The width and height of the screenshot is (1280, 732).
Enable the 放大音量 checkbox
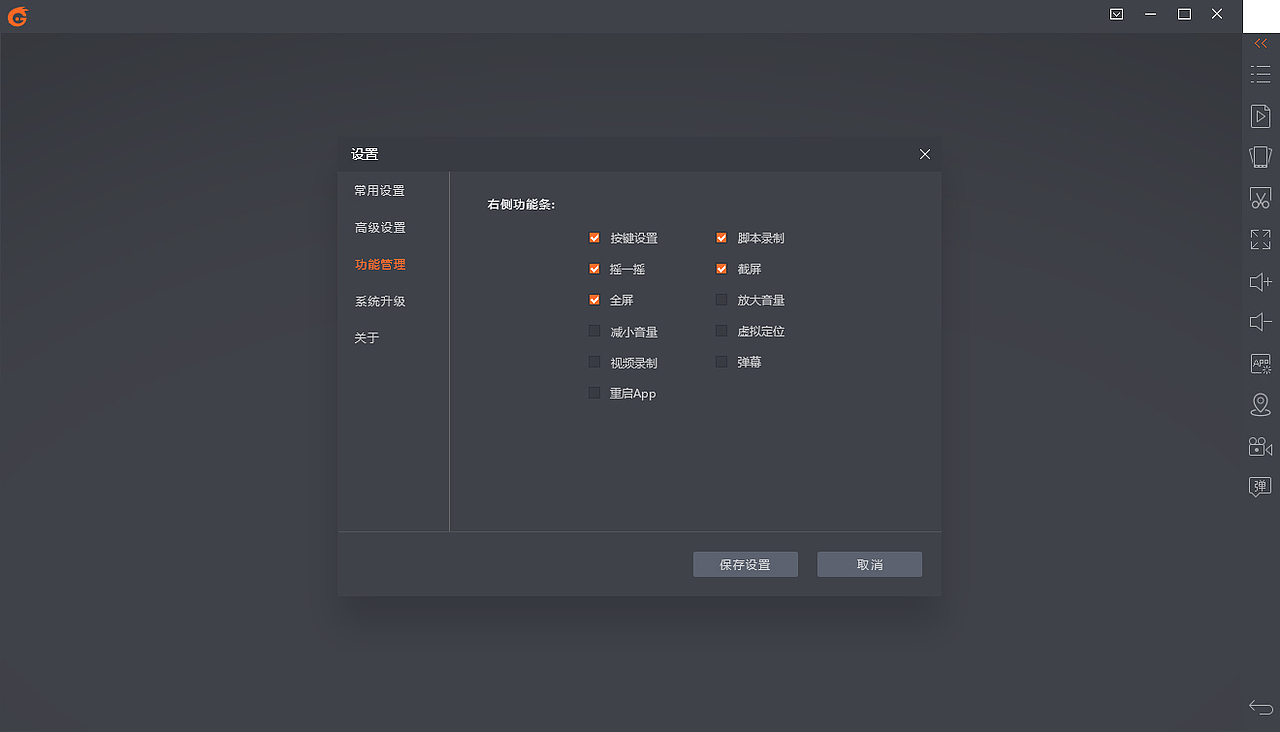pyautogui.click(x=721, y=300)
